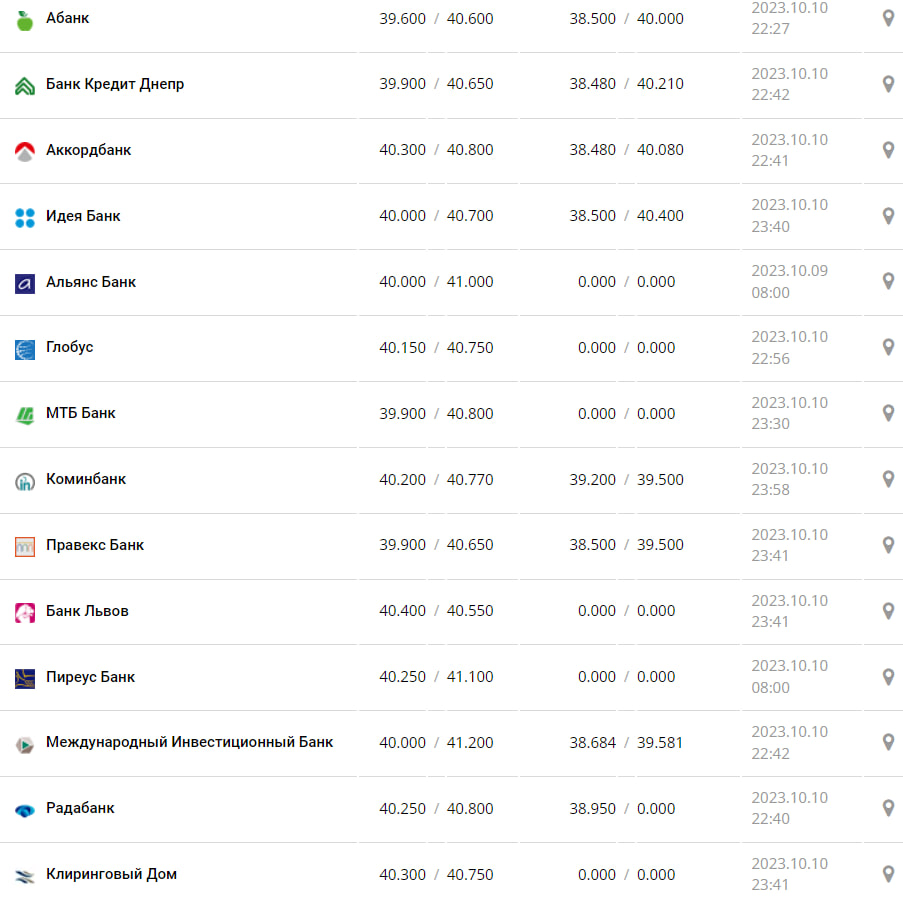Click Аккордбанк rate 40.300 / 40.800
This screenshot has height=903, width=903.
pos(436,150)
